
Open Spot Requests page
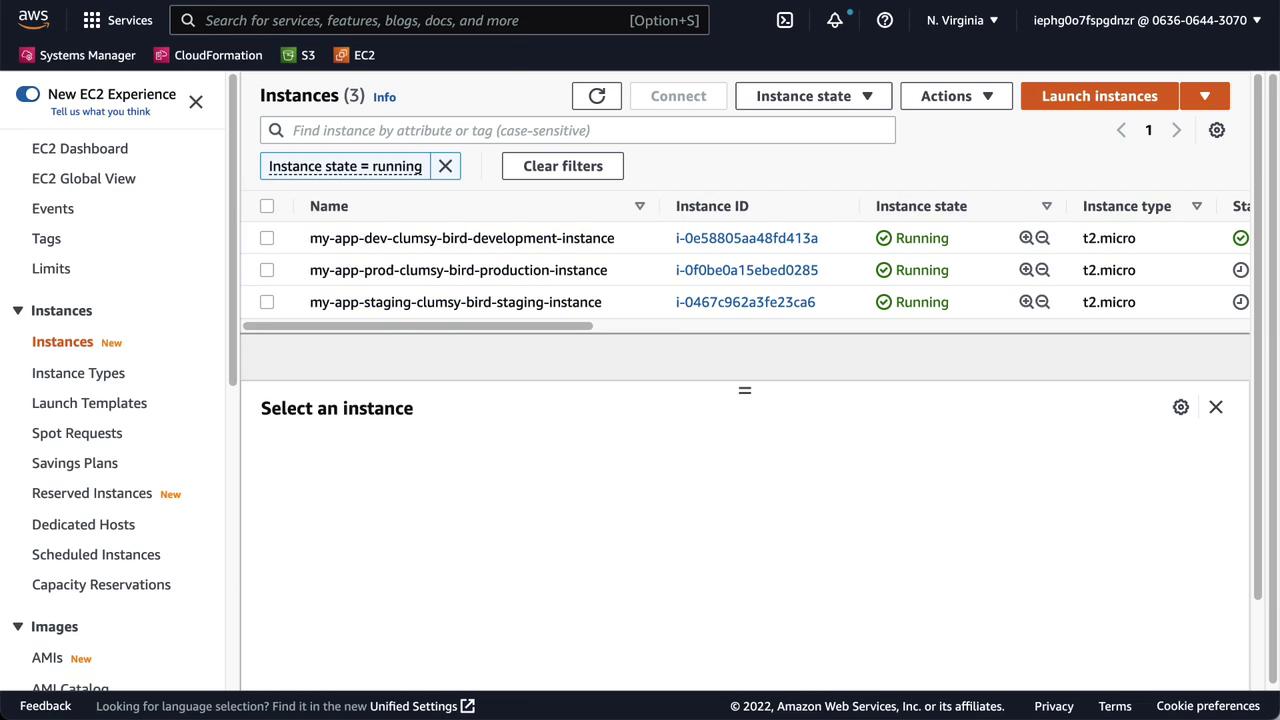point(77,433)
